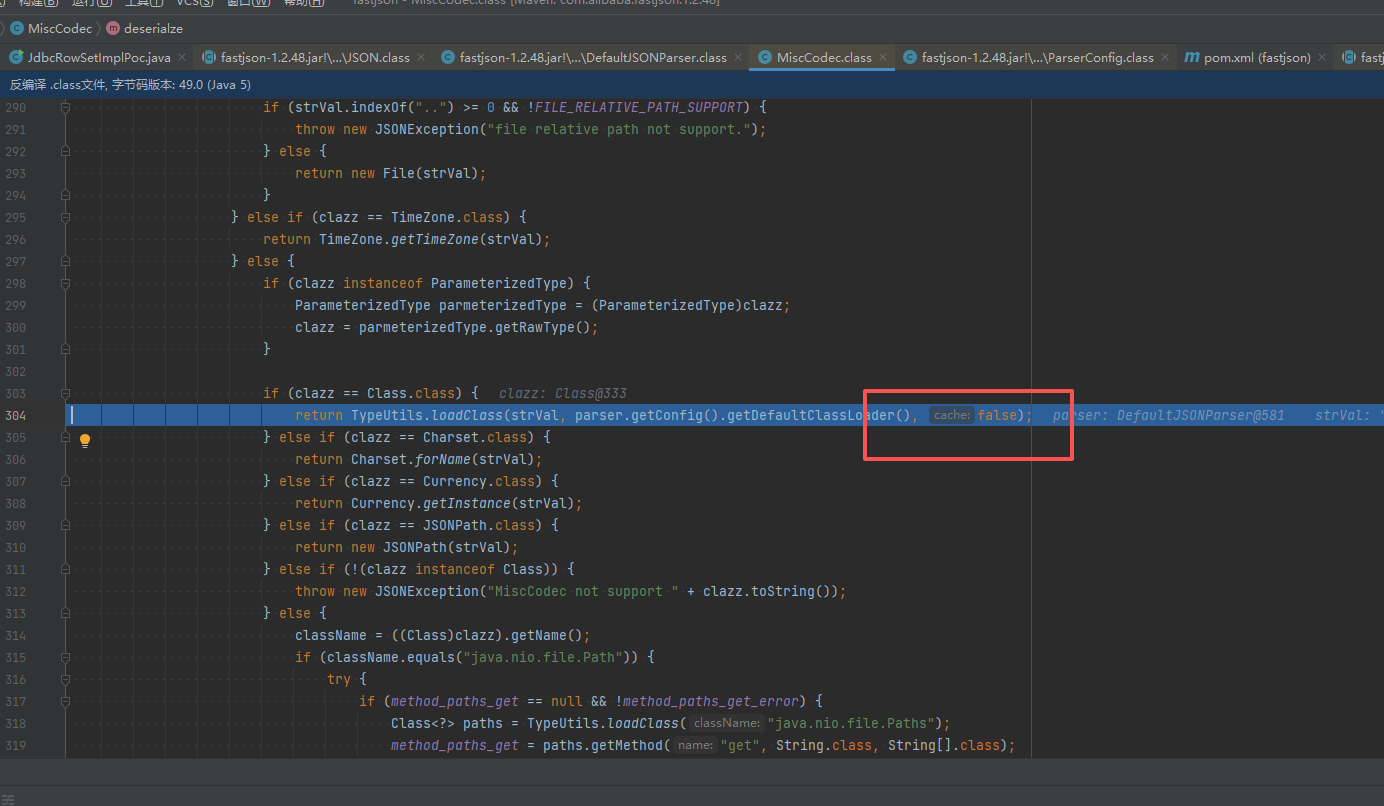
Task: Show intention actions via the lightbulb icon
Action: tap(85, 440)
